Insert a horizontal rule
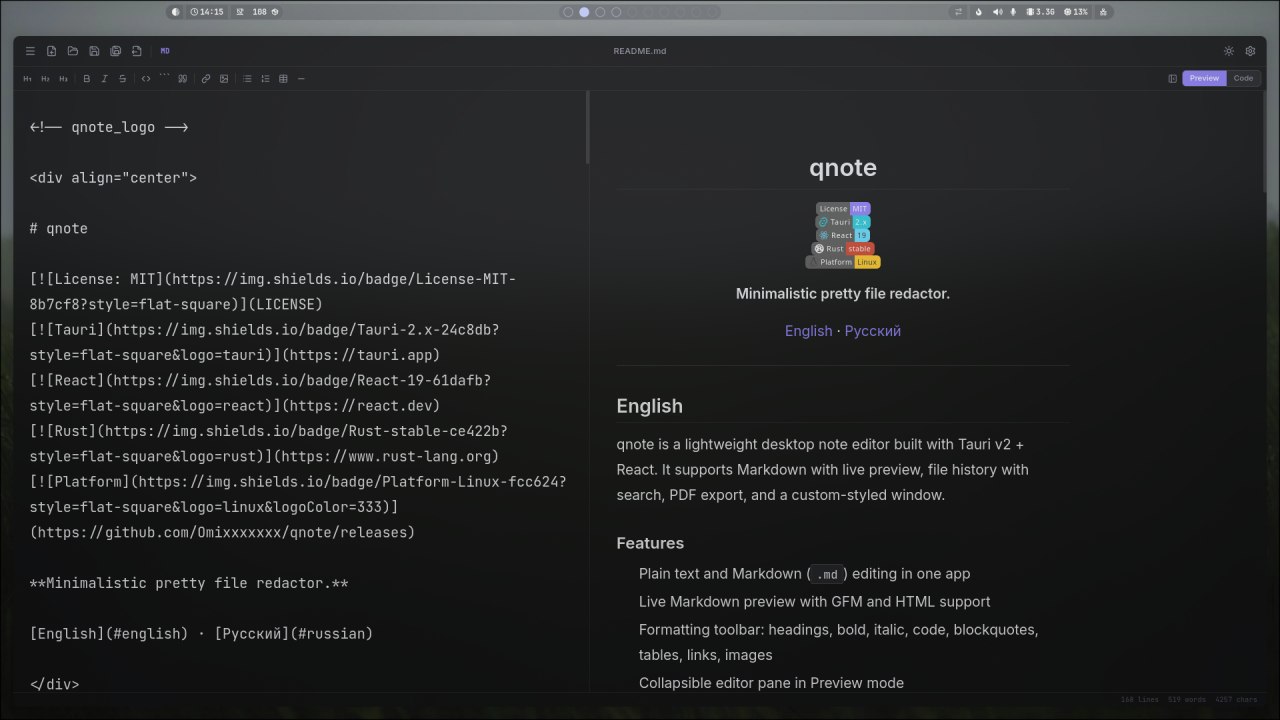This screenshot has height=720, width=1280. (x=301, y=78)
